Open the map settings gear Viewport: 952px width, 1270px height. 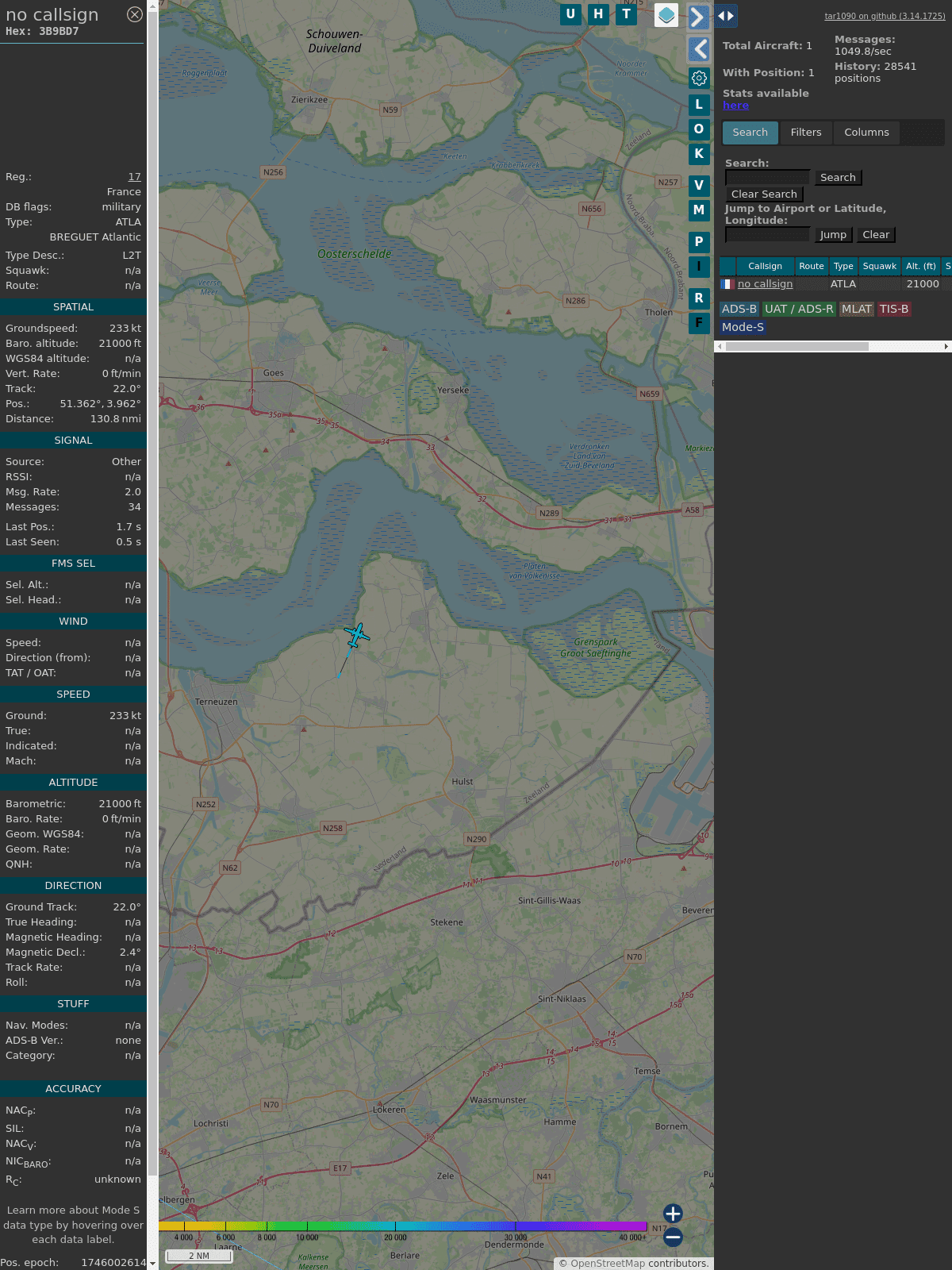pos(699,78)
